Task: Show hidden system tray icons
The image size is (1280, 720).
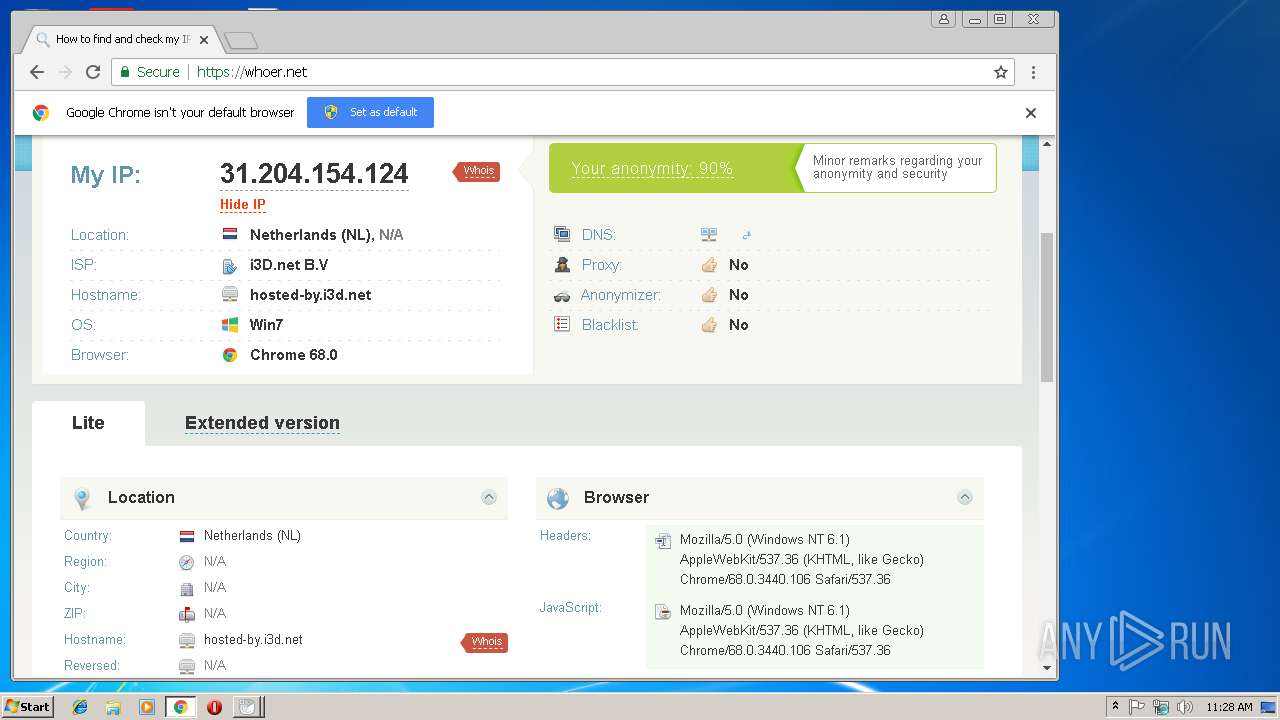Action: (1115, 707)
